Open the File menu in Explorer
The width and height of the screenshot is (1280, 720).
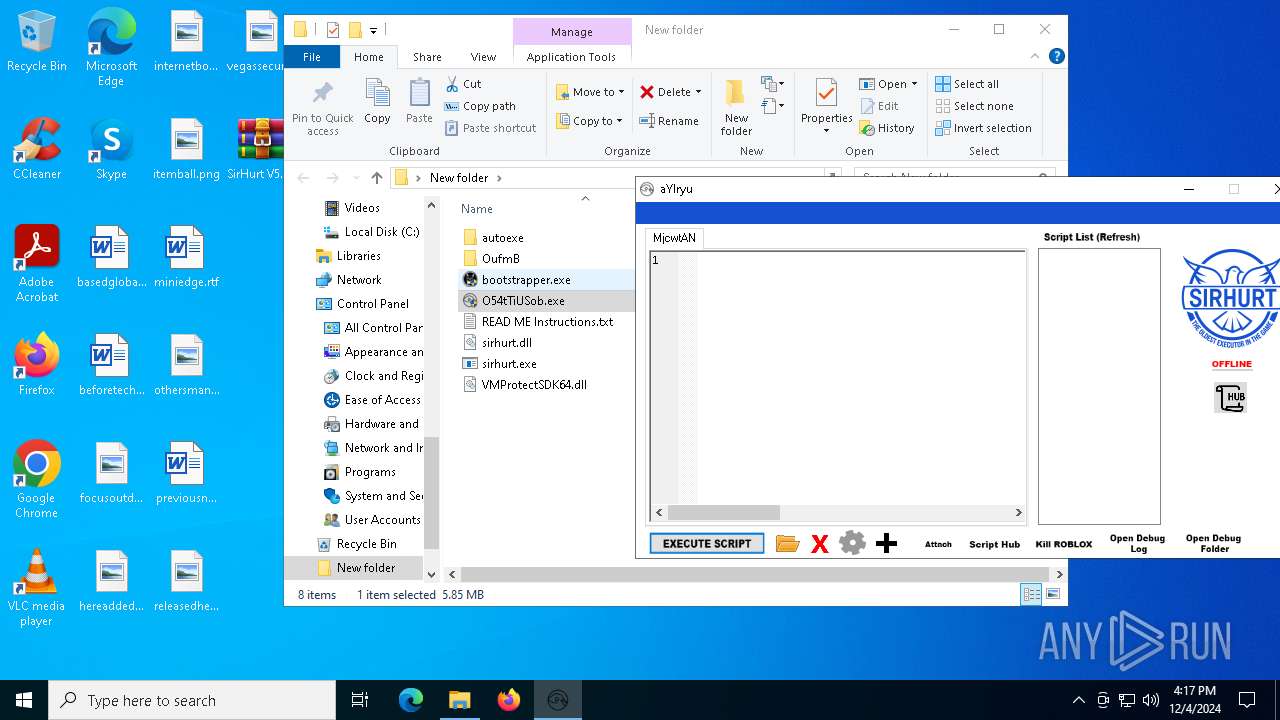(312, 57)
